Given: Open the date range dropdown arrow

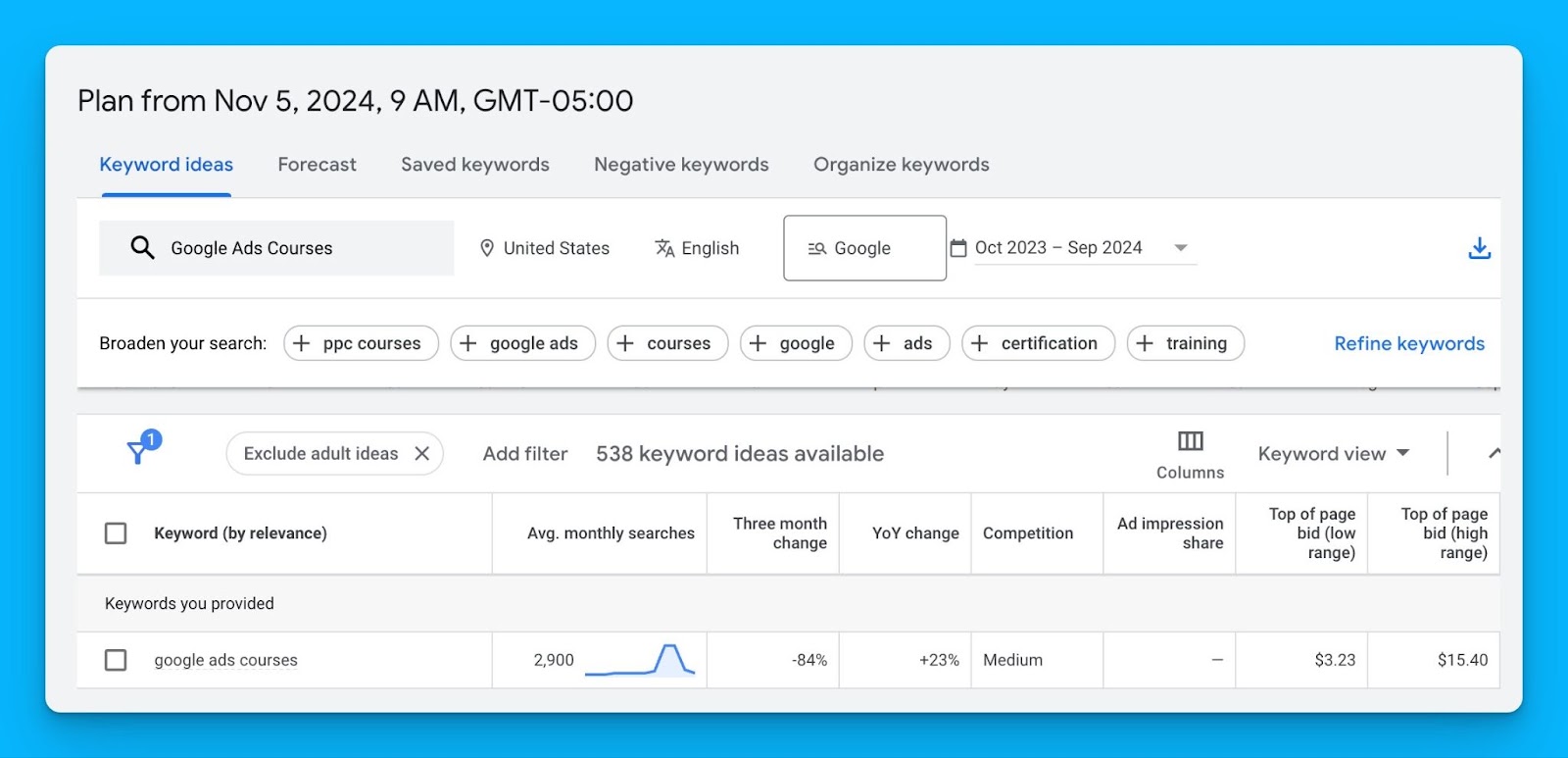Looking at the screenshot, I should (1181, 248).
